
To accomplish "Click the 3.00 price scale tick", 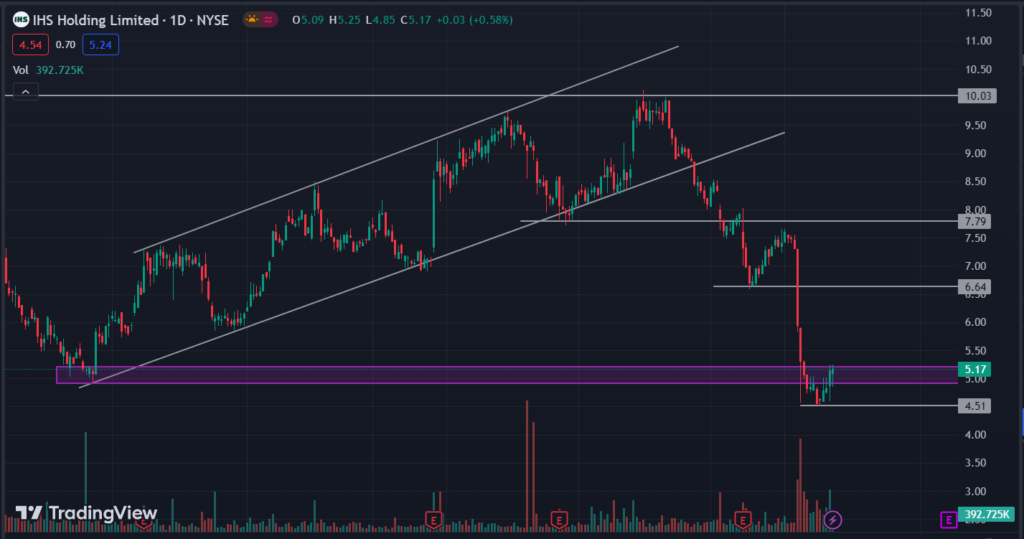I will (975, 491).
